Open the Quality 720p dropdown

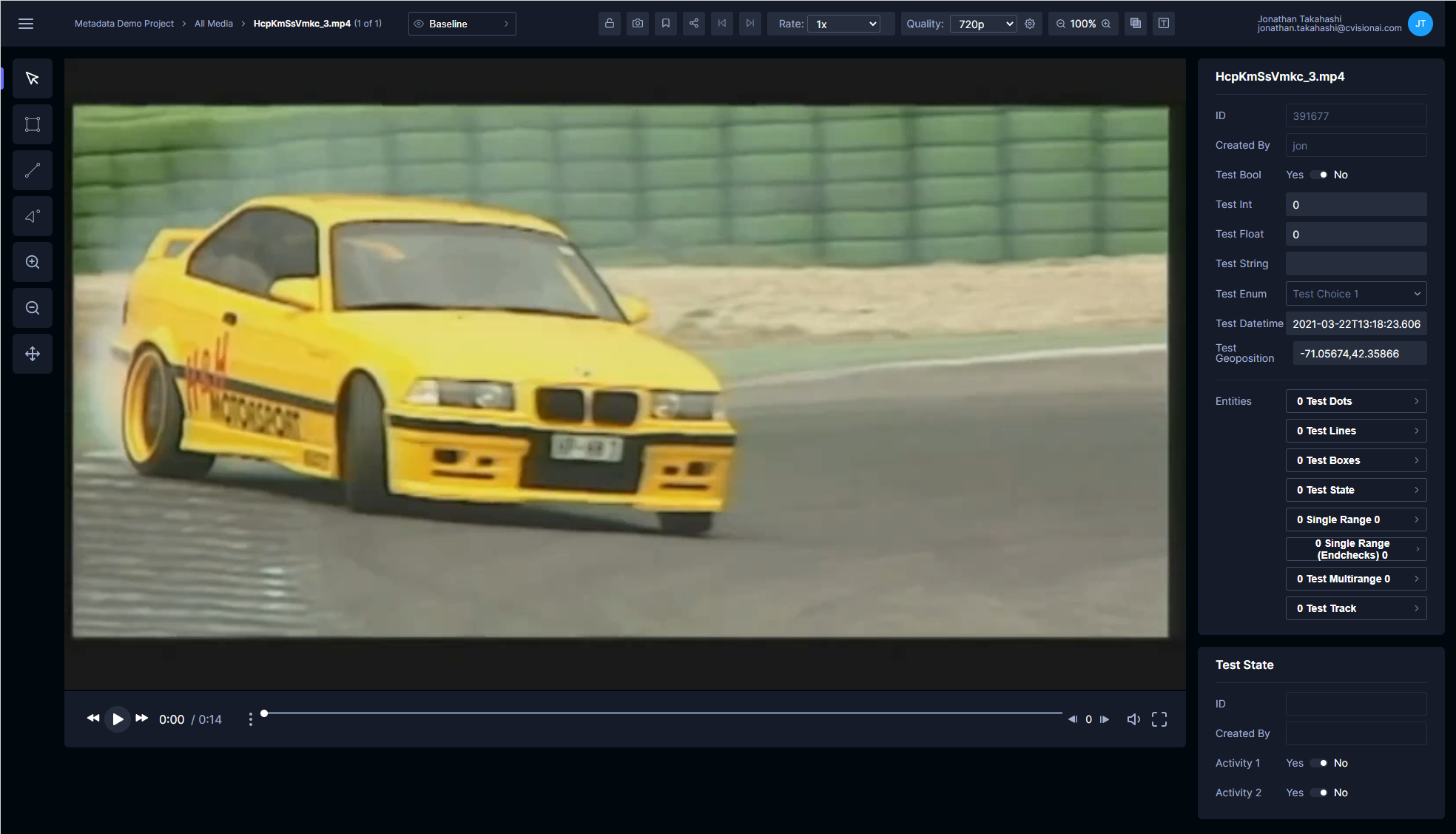pos(984,24)
